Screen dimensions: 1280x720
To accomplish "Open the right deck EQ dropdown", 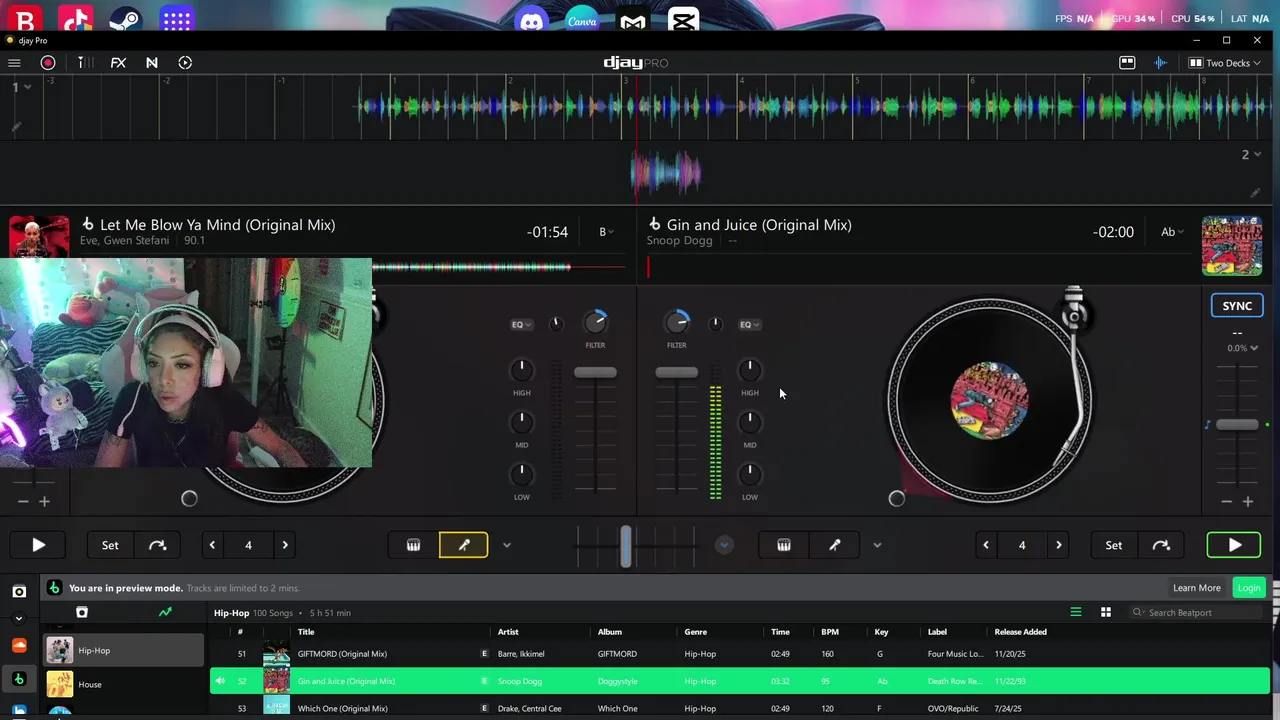I will click(750, 324).
